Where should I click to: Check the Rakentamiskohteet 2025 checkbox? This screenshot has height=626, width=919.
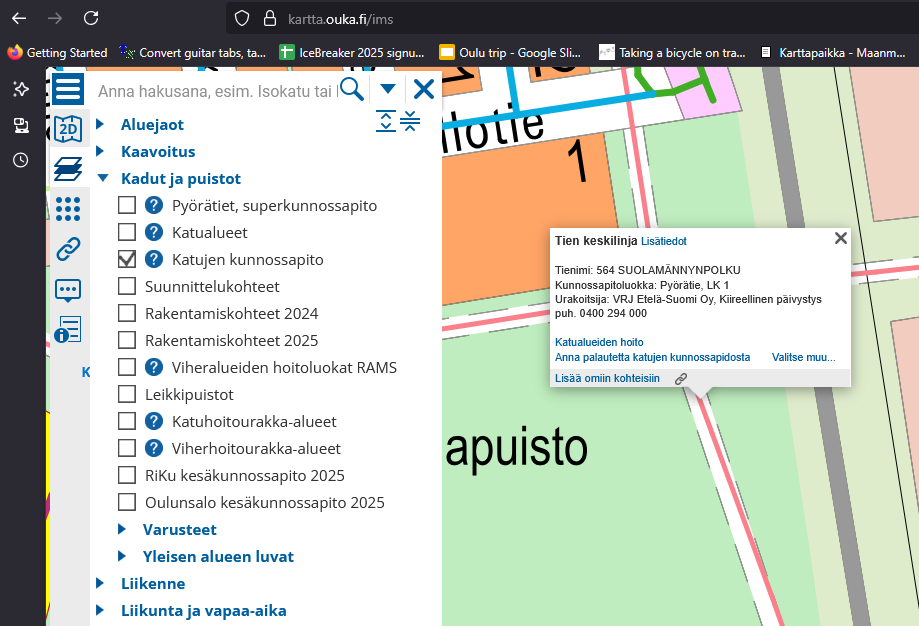[x=127, y=340]
